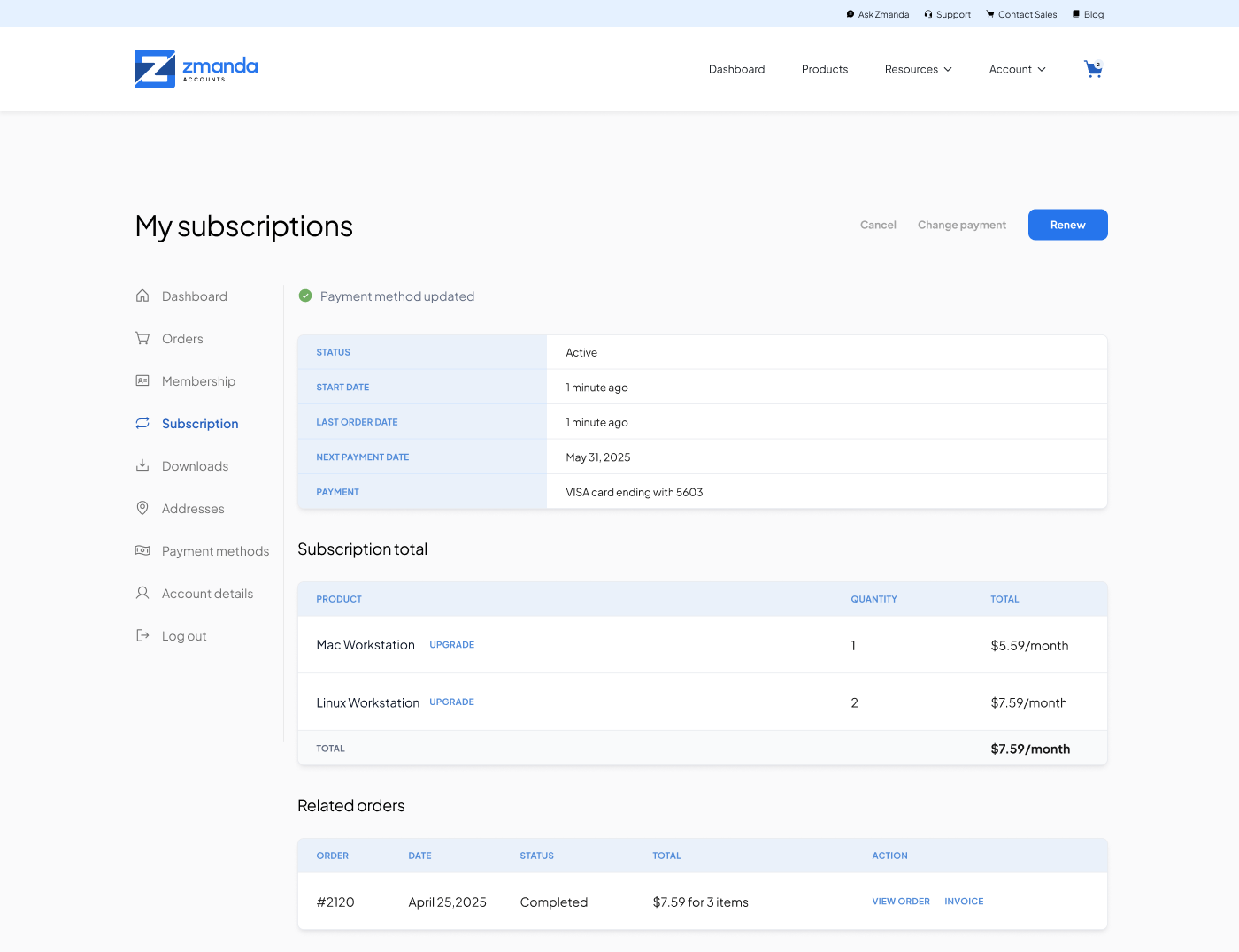Click the Subscription loop icon
Screen dimensions: 1239x952
coord(142,423)
